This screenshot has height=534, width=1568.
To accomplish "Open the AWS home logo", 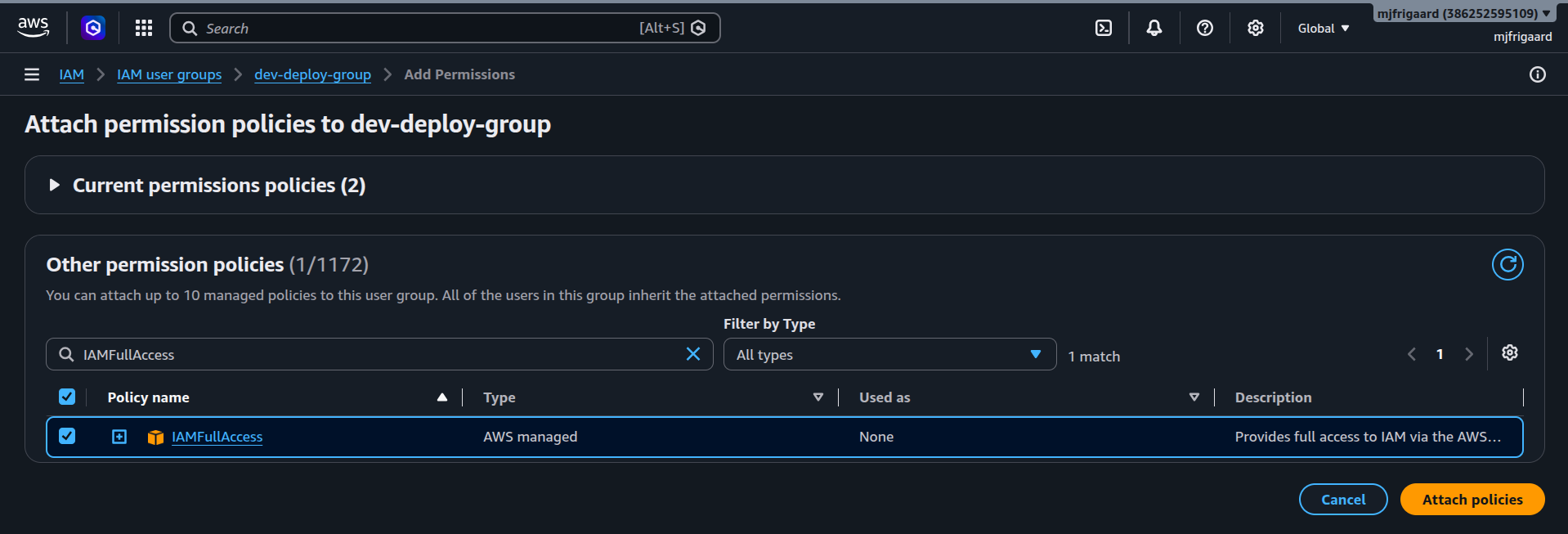I will [34, 28].
